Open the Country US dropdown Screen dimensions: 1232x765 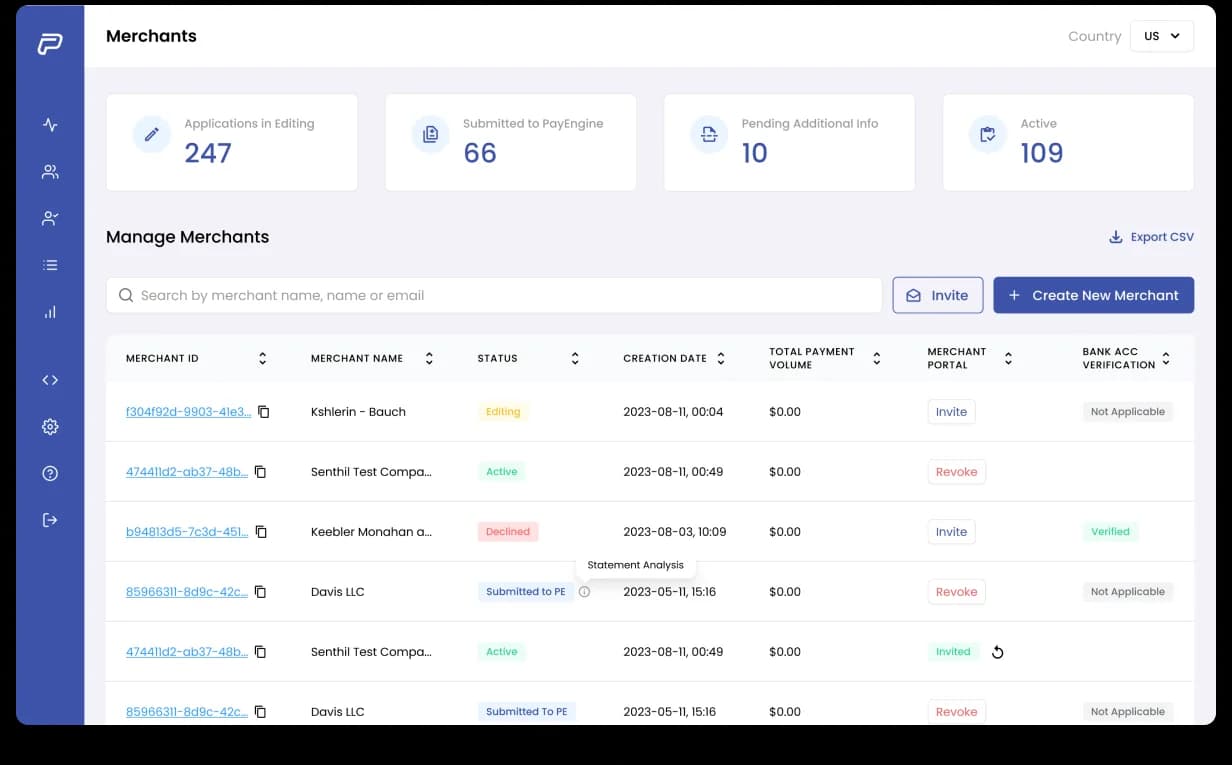coord(1161,36)
